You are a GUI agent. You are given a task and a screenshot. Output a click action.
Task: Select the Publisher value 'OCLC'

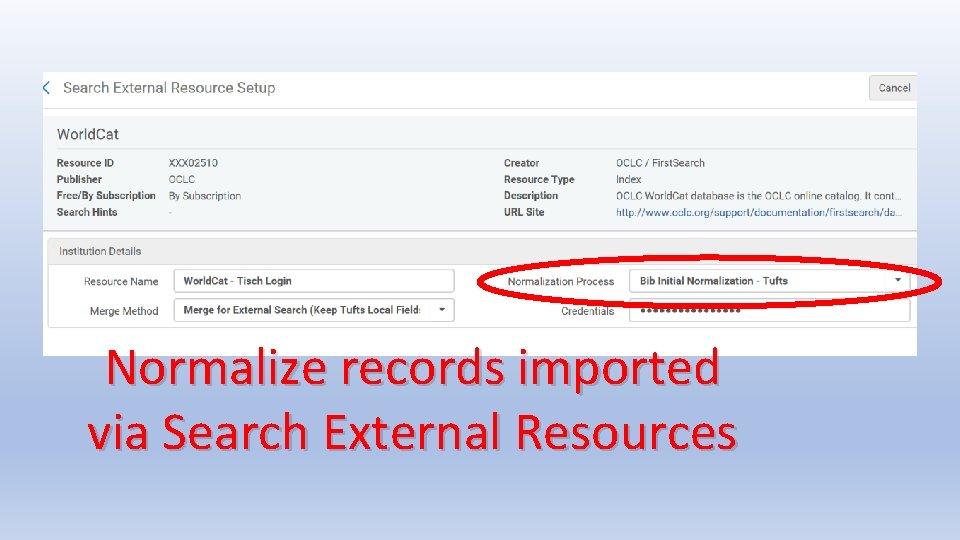(181, 179)
